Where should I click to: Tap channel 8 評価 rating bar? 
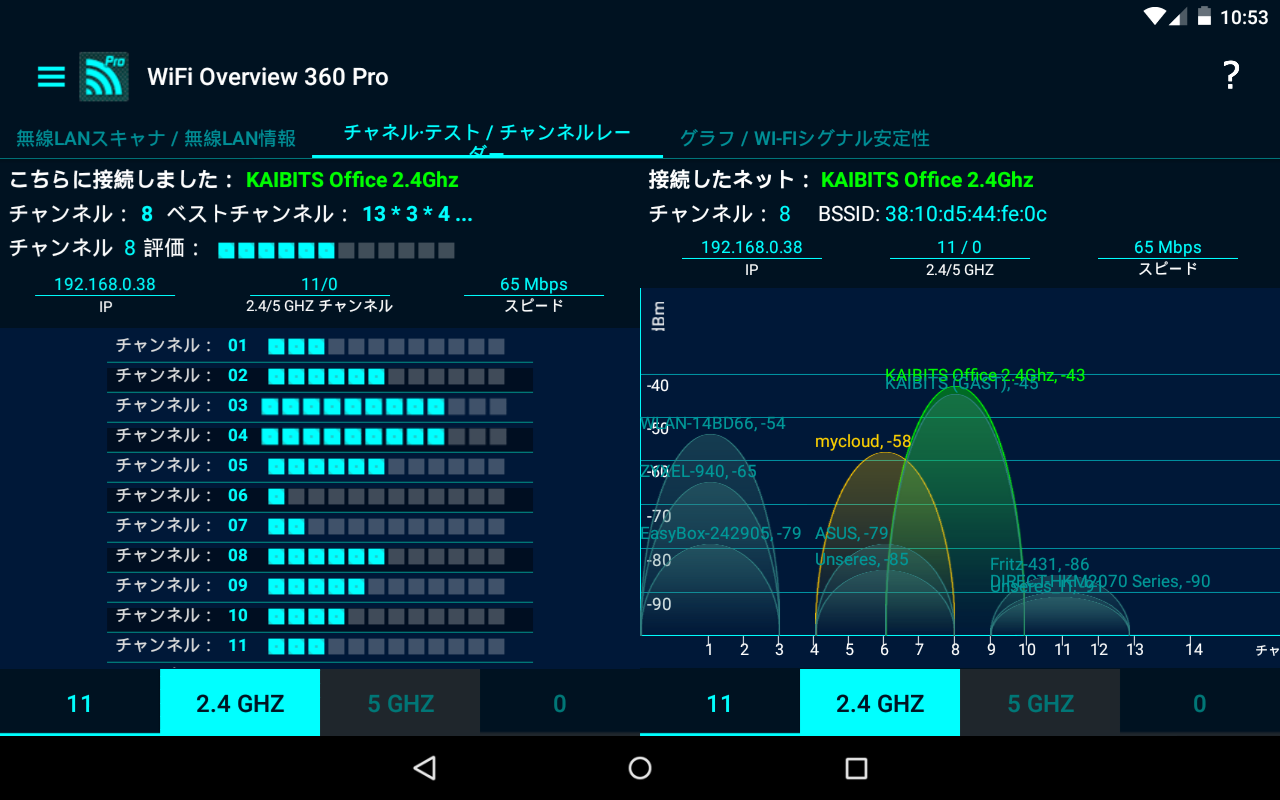coord(336,250)
